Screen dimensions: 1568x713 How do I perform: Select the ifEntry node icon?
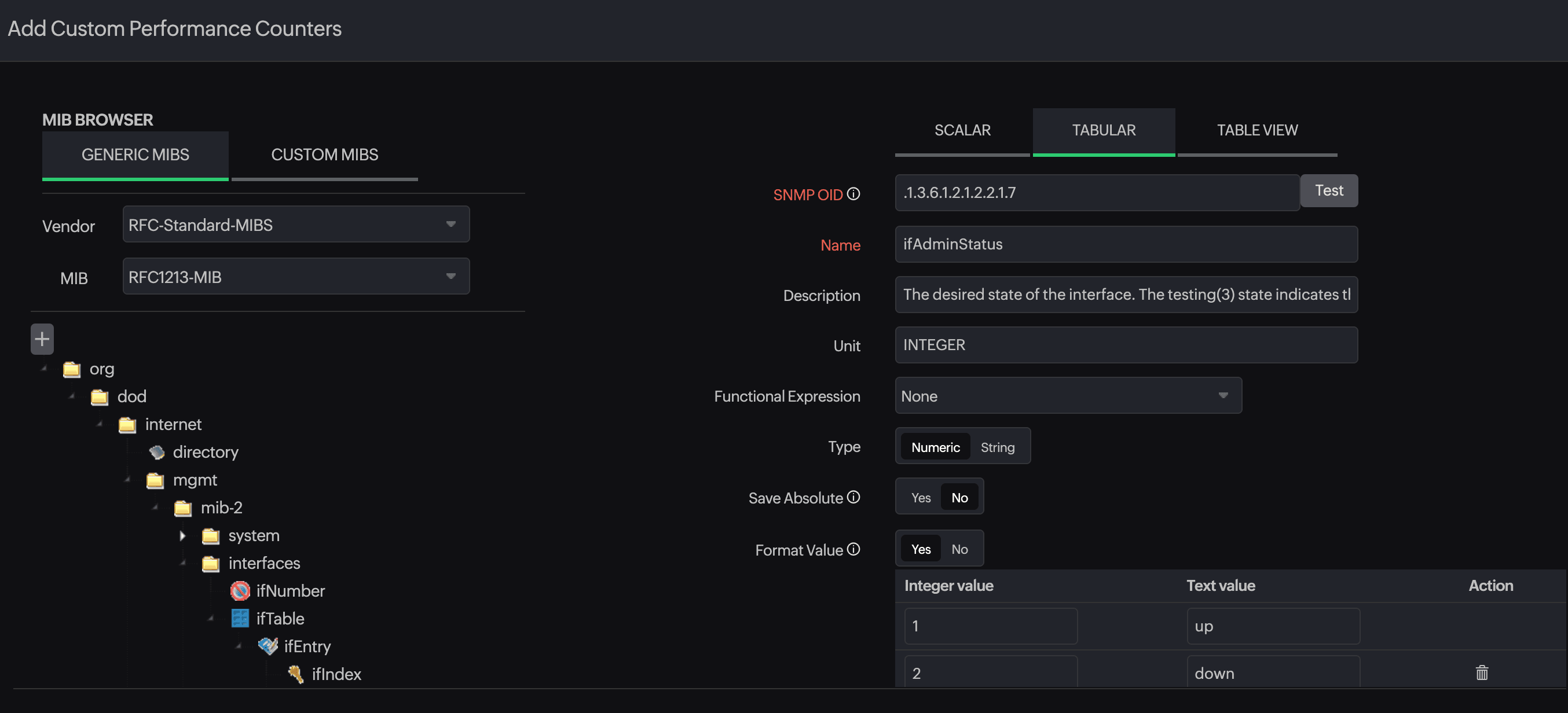click(268, 646)
